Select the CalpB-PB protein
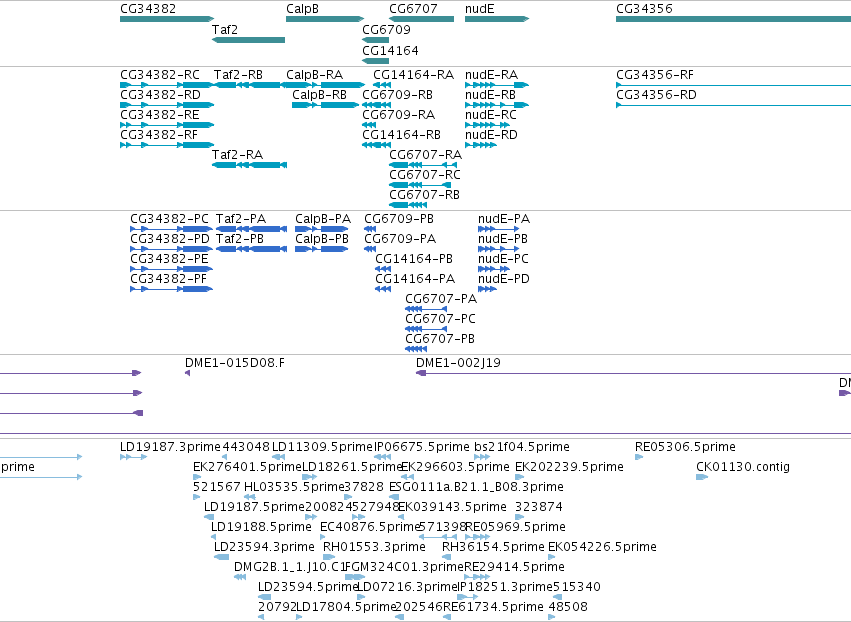The width and height of the screenshot is (851, 622). 322,249
